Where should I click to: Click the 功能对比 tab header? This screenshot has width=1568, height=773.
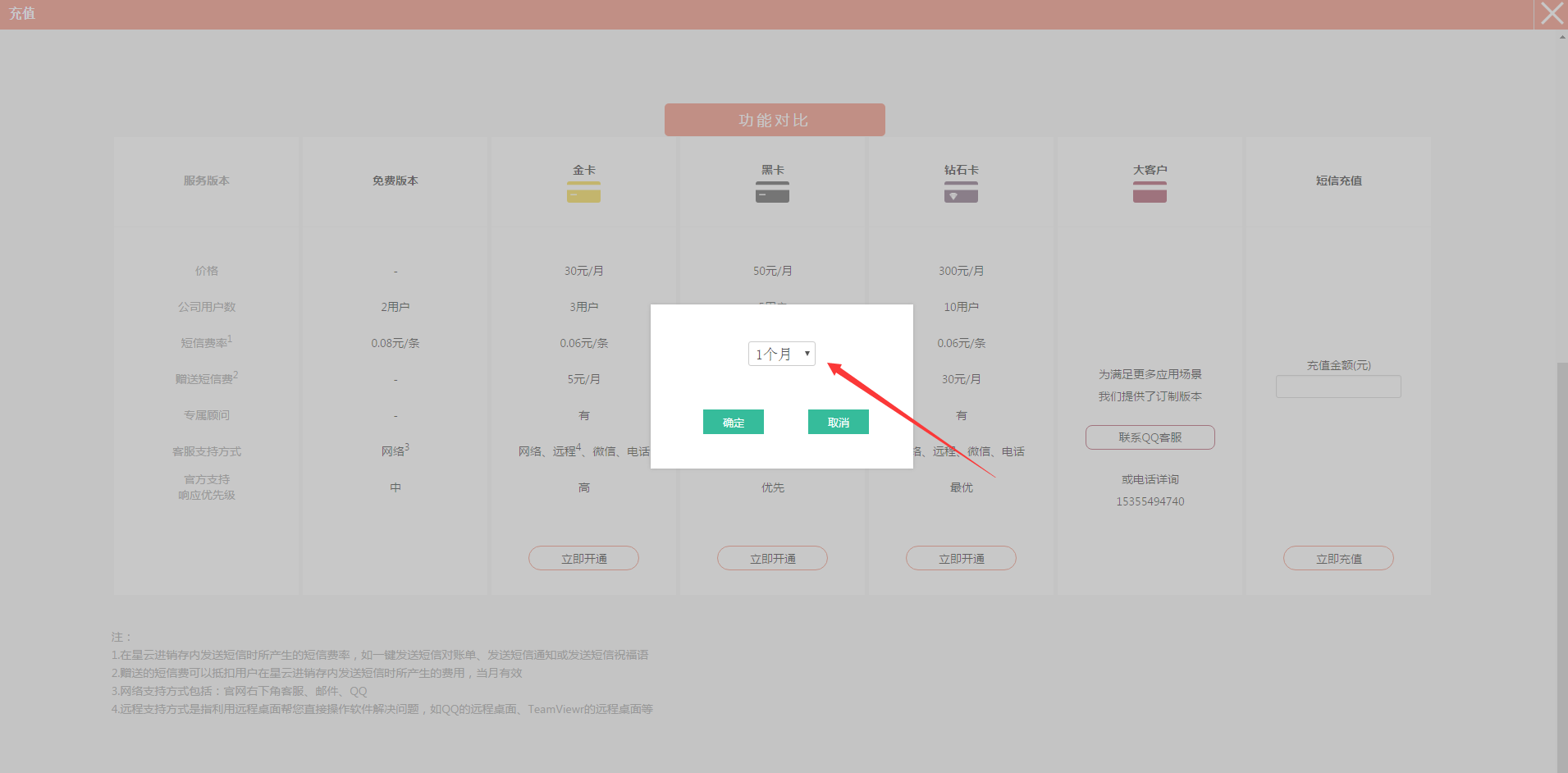pyautogui.click(x=774, y=120)
